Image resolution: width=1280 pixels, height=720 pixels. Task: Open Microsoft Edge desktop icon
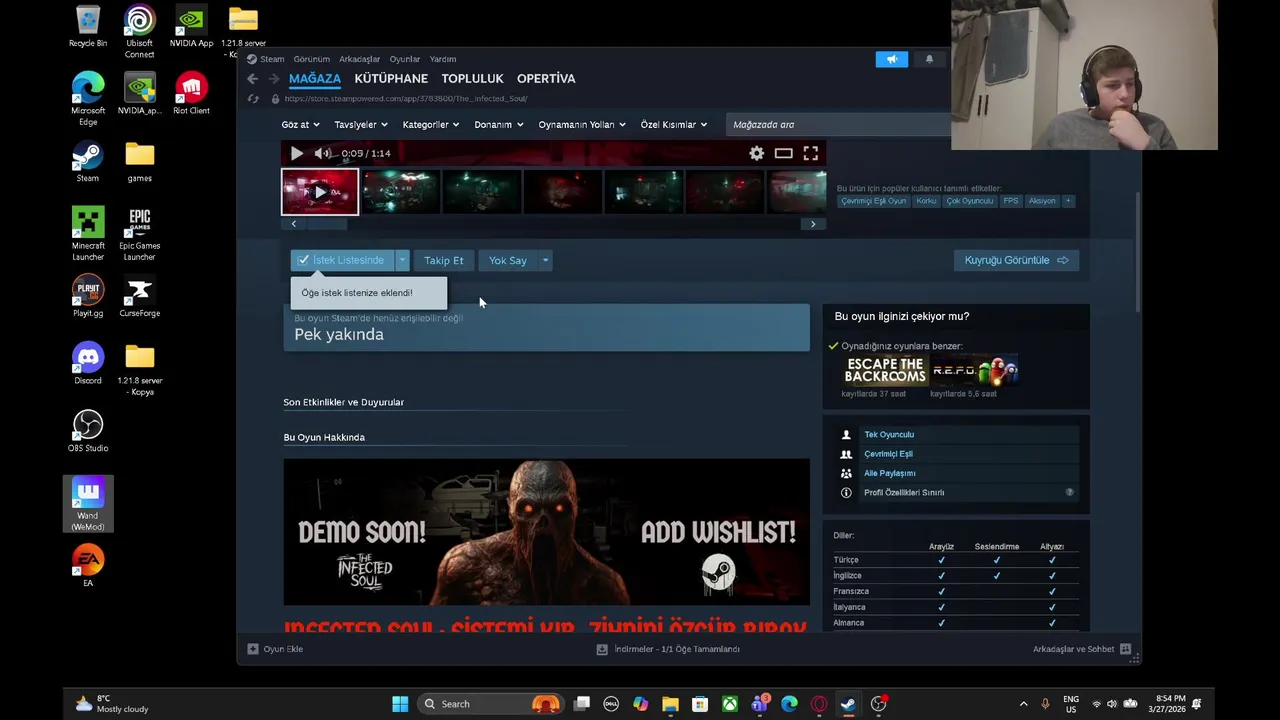88,99
